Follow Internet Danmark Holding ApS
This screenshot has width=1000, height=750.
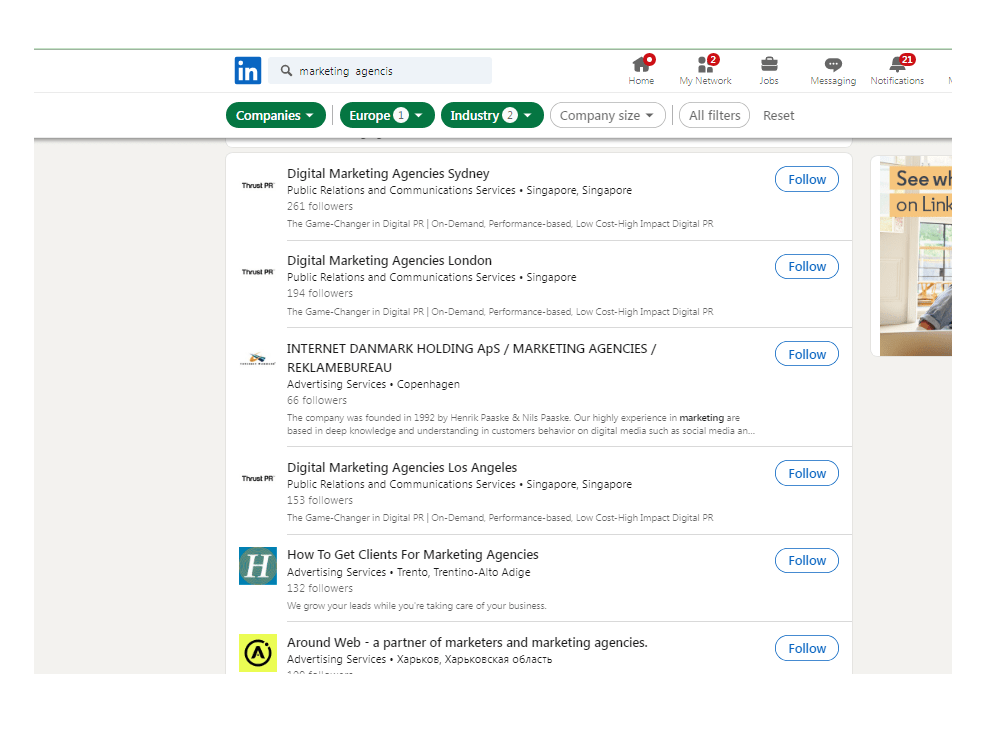pos(807,354)
